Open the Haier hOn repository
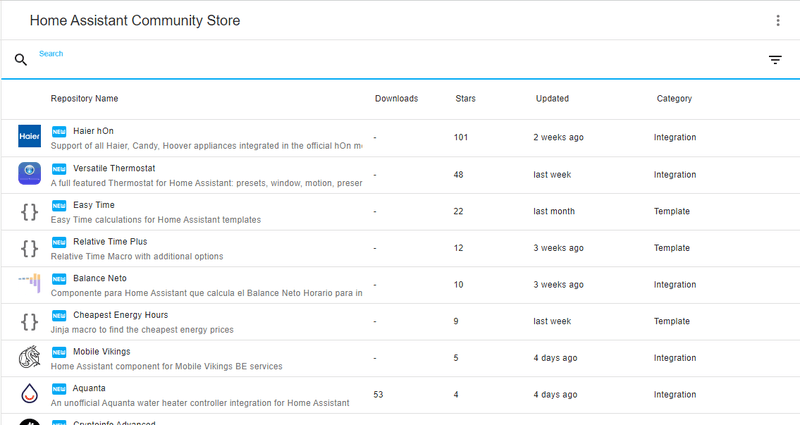 click(93, 131)
